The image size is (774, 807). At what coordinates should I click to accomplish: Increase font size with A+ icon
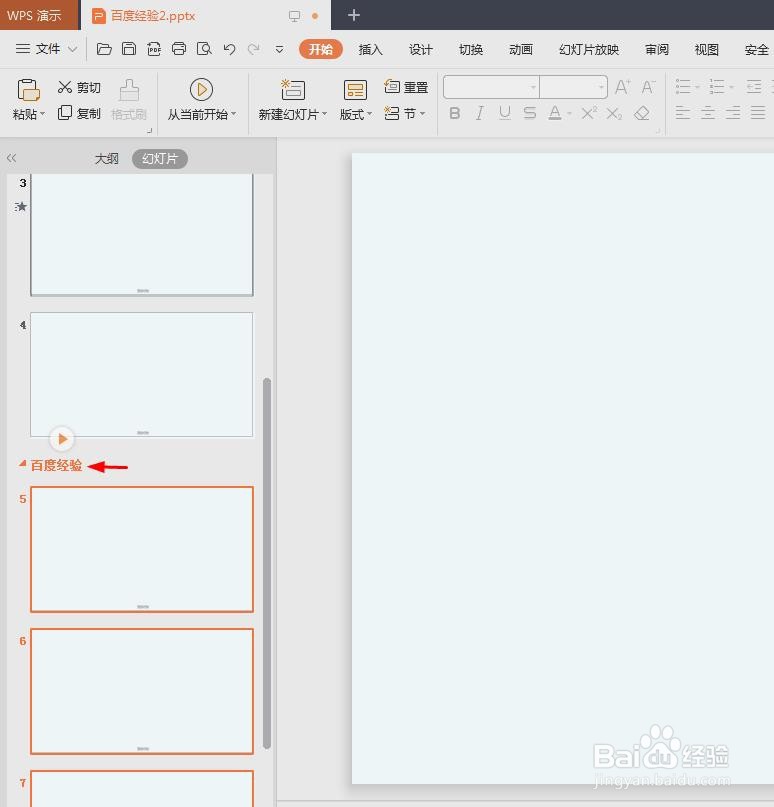click(x=623, y=87)
